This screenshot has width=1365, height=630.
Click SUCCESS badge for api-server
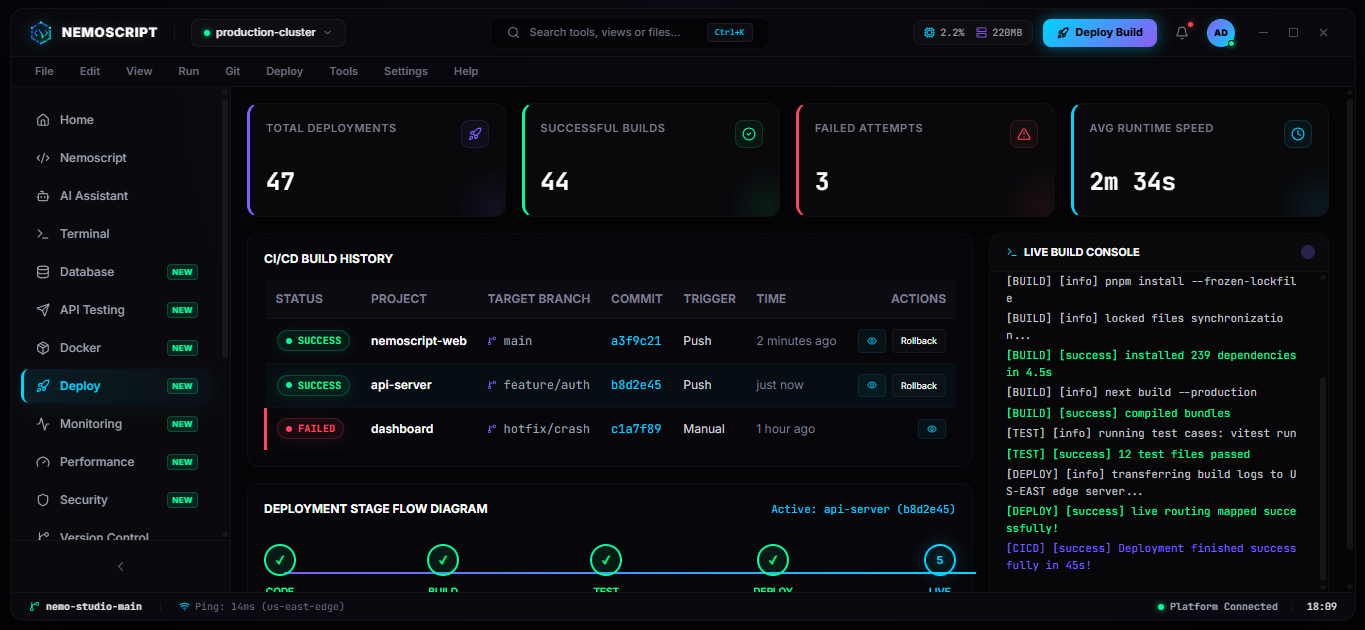[x=314, y=385]
